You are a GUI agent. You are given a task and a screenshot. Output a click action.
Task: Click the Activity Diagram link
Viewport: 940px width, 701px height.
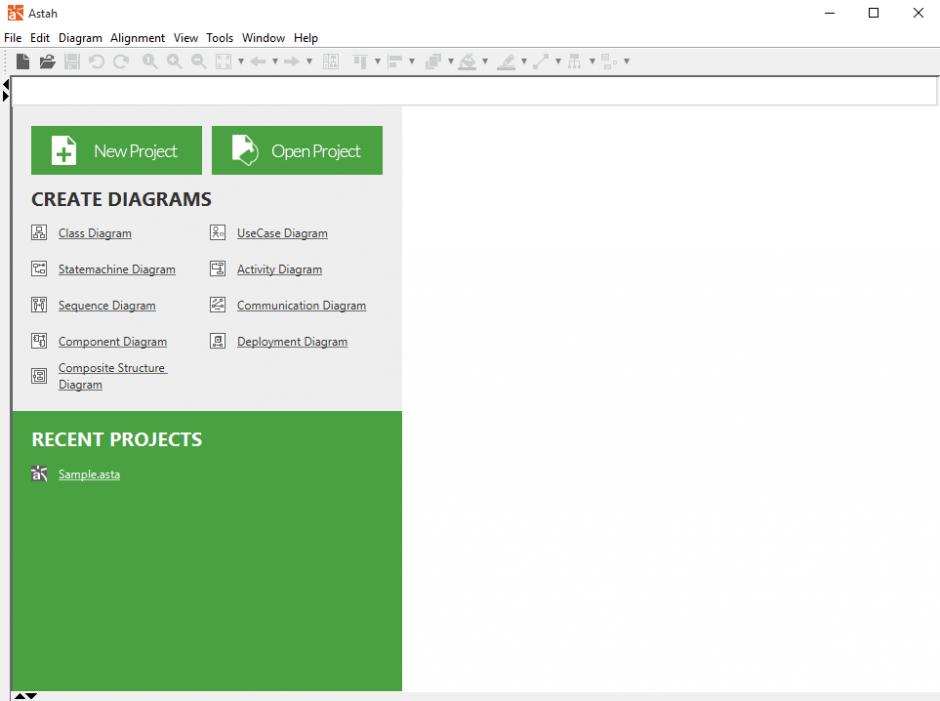[x=279, y=269]
